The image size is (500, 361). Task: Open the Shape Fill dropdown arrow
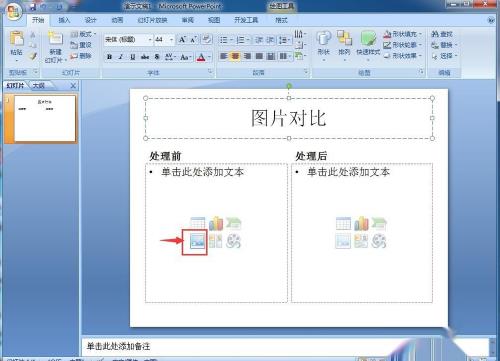[421, 34]
